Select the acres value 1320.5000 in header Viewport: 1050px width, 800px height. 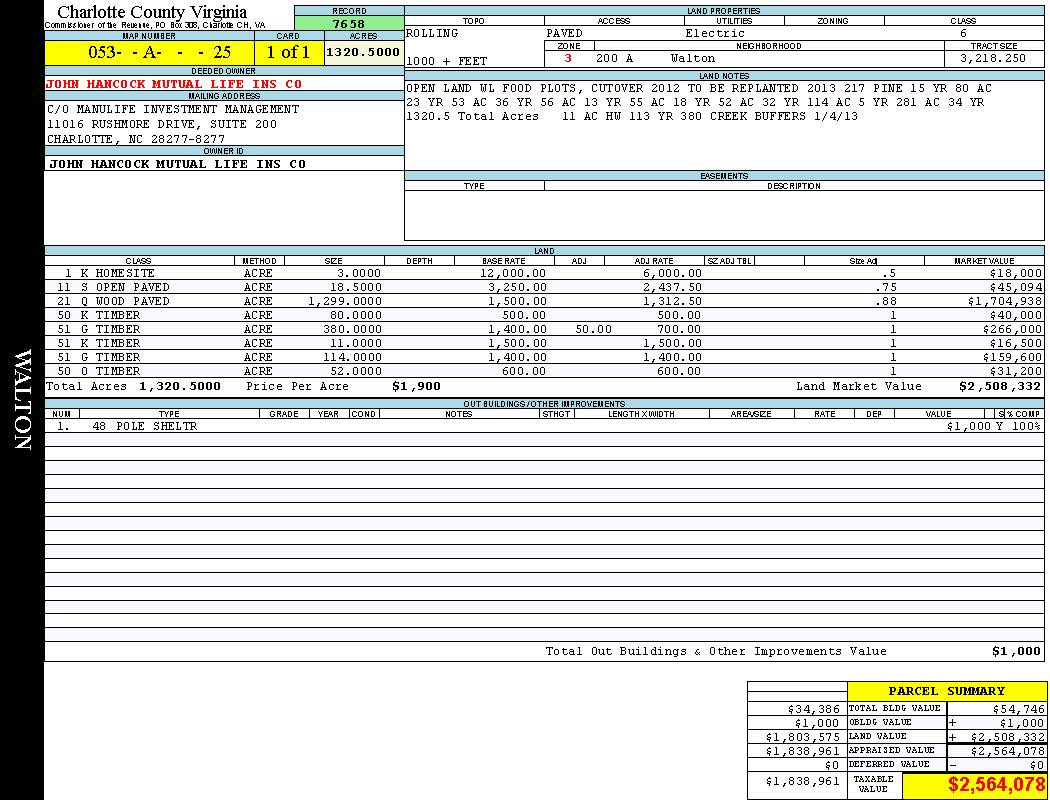point(363,52)
